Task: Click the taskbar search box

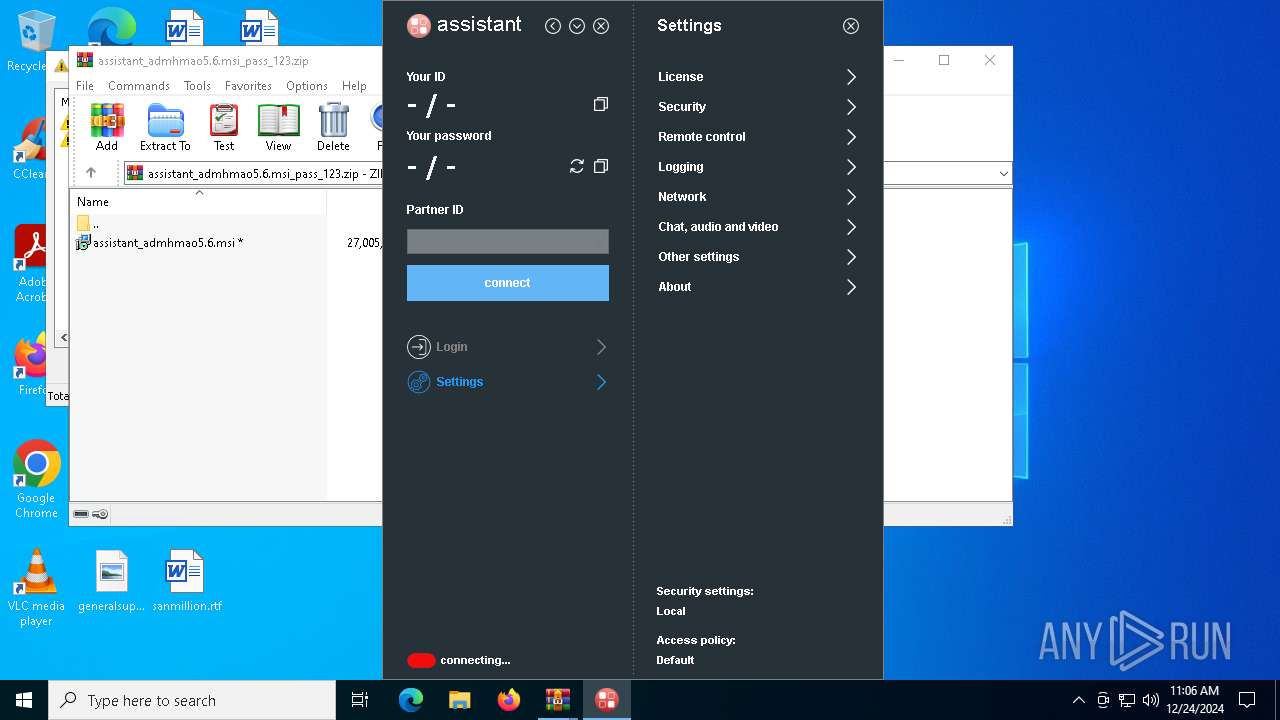Action: click(192, 700)
